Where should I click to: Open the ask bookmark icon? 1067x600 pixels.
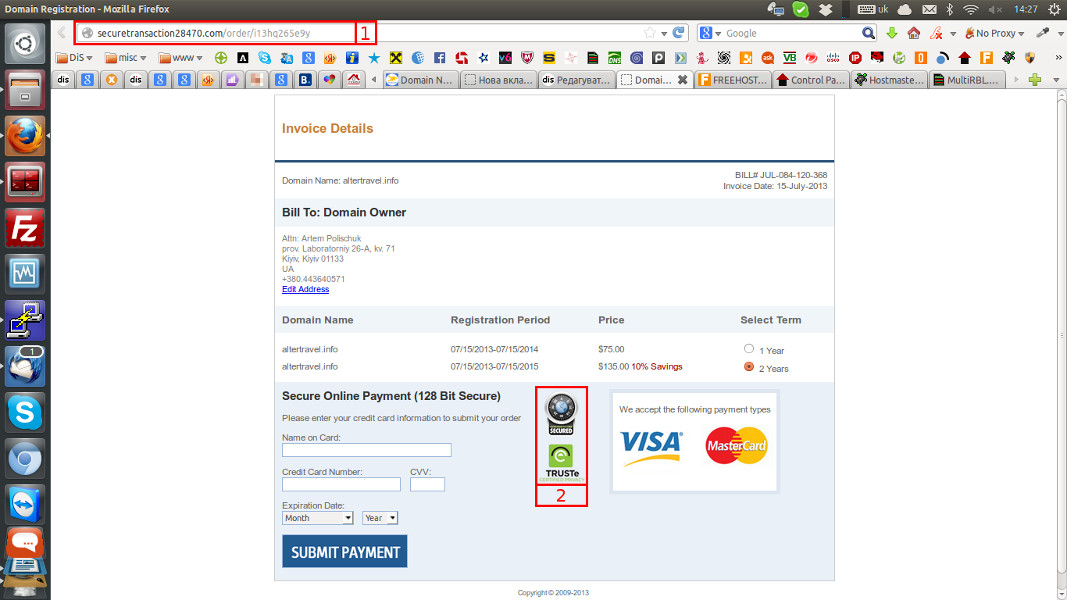768,58
